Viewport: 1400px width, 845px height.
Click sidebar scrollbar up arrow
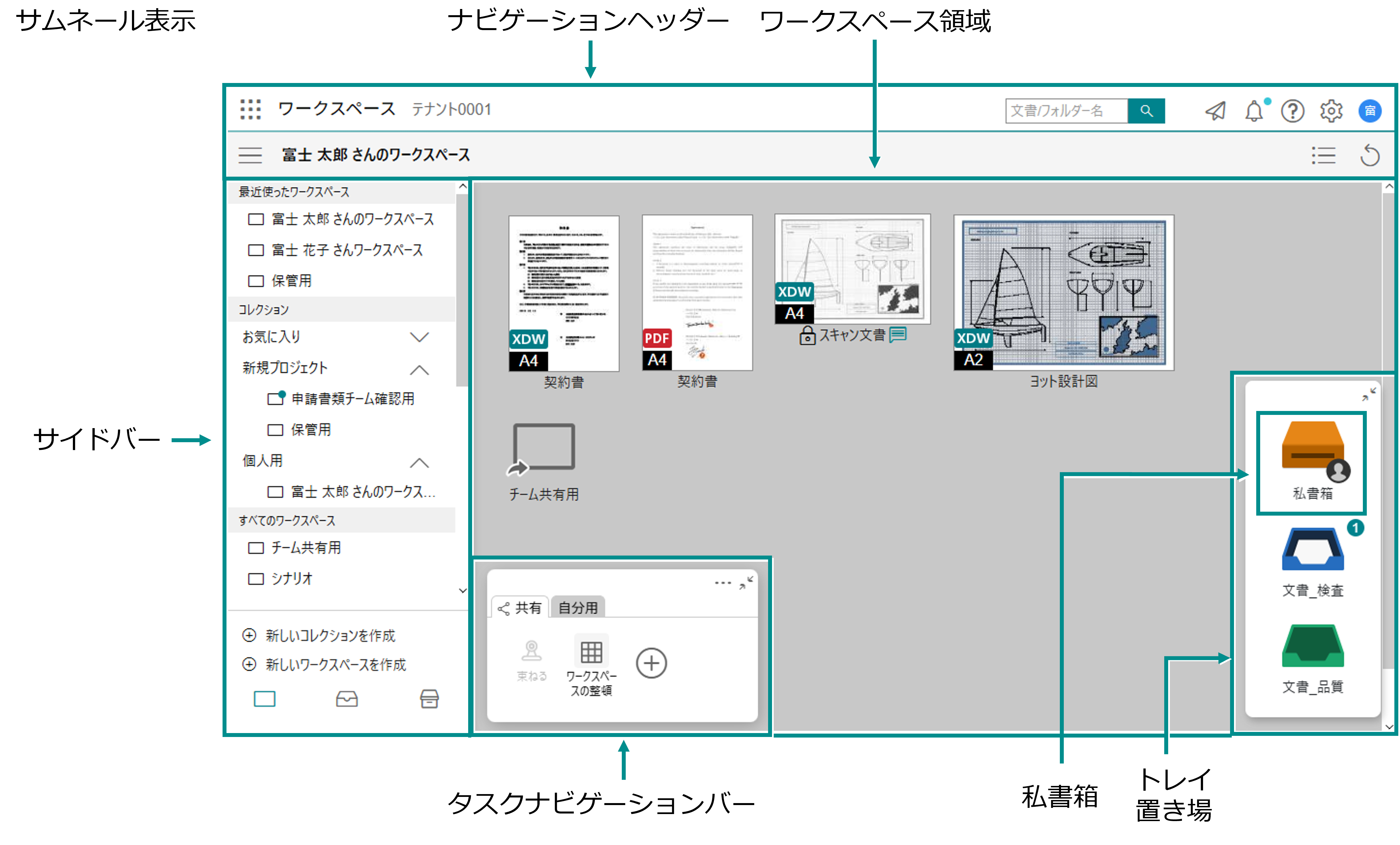463,186
